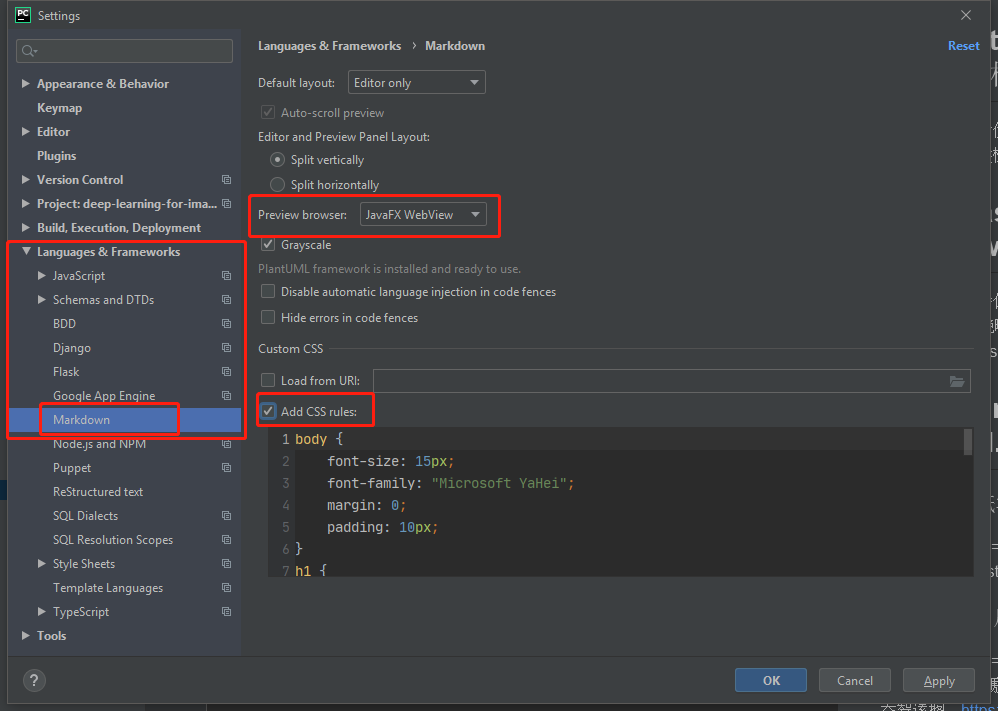
Task: Expand the Editor section arrow
Action: pos(26,132)
